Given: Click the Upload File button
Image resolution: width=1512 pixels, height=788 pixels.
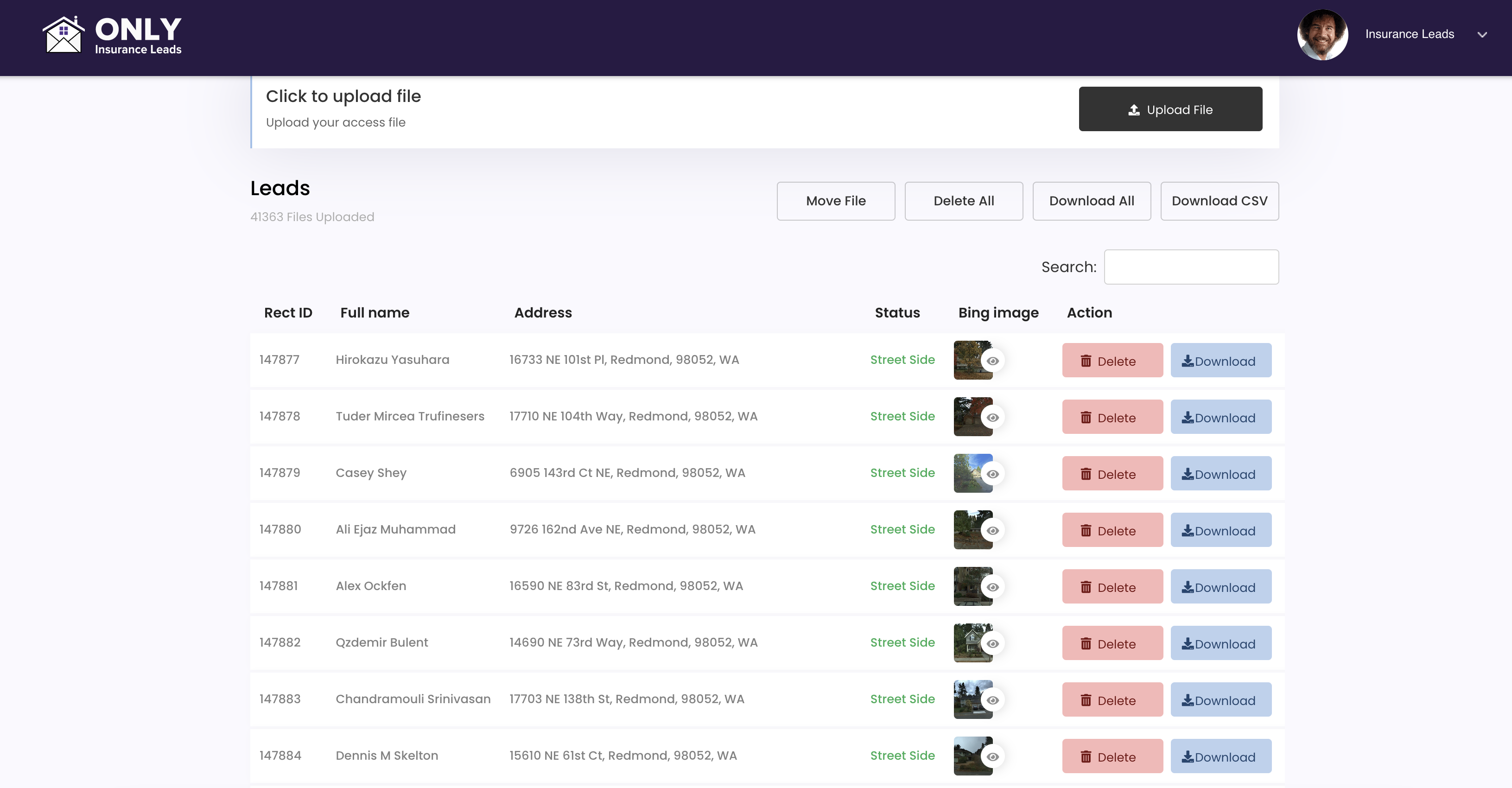Looking at the screenshot, I should 1170,109.
